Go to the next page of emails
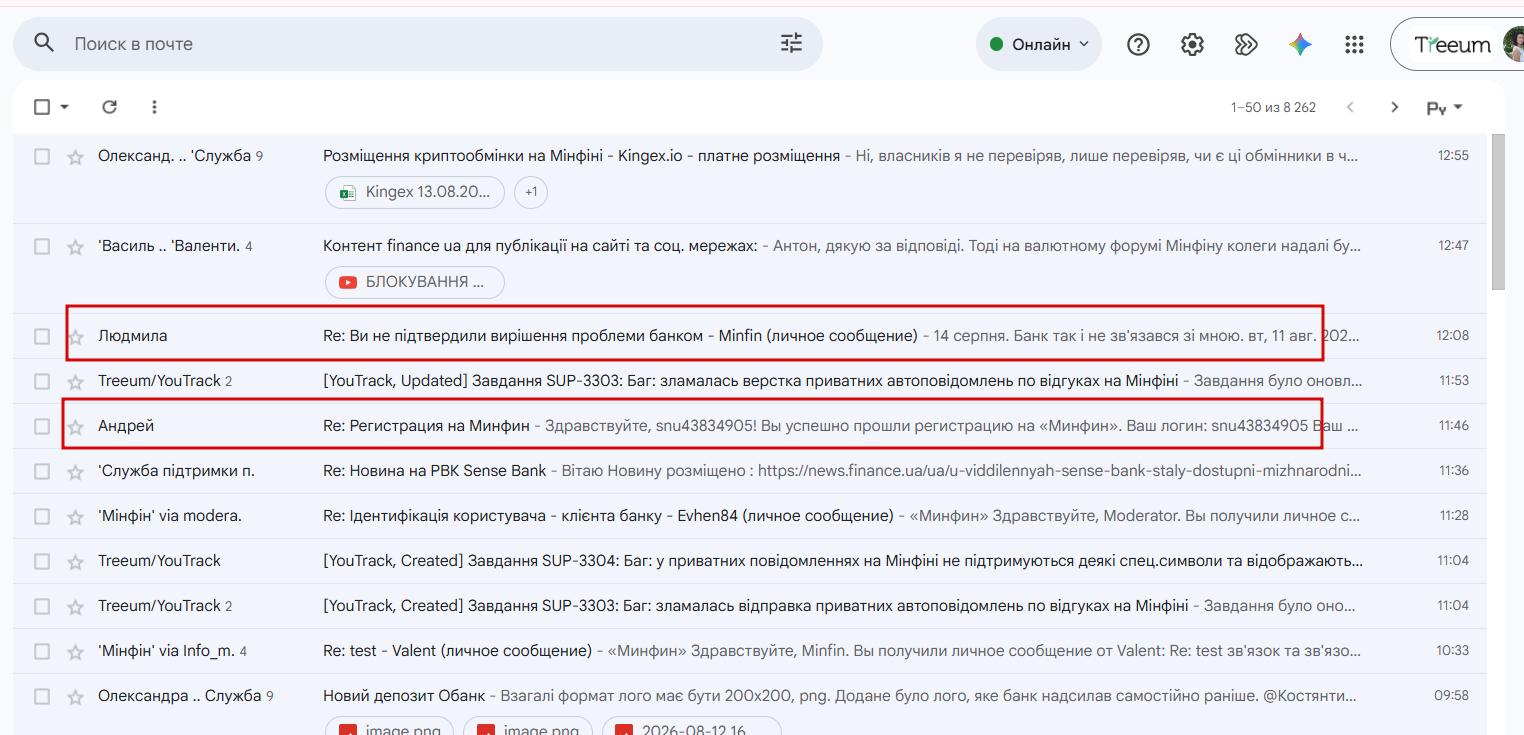Viewport: 1524px width, 735px height. pyautogui.click(x=1395, y=107)
